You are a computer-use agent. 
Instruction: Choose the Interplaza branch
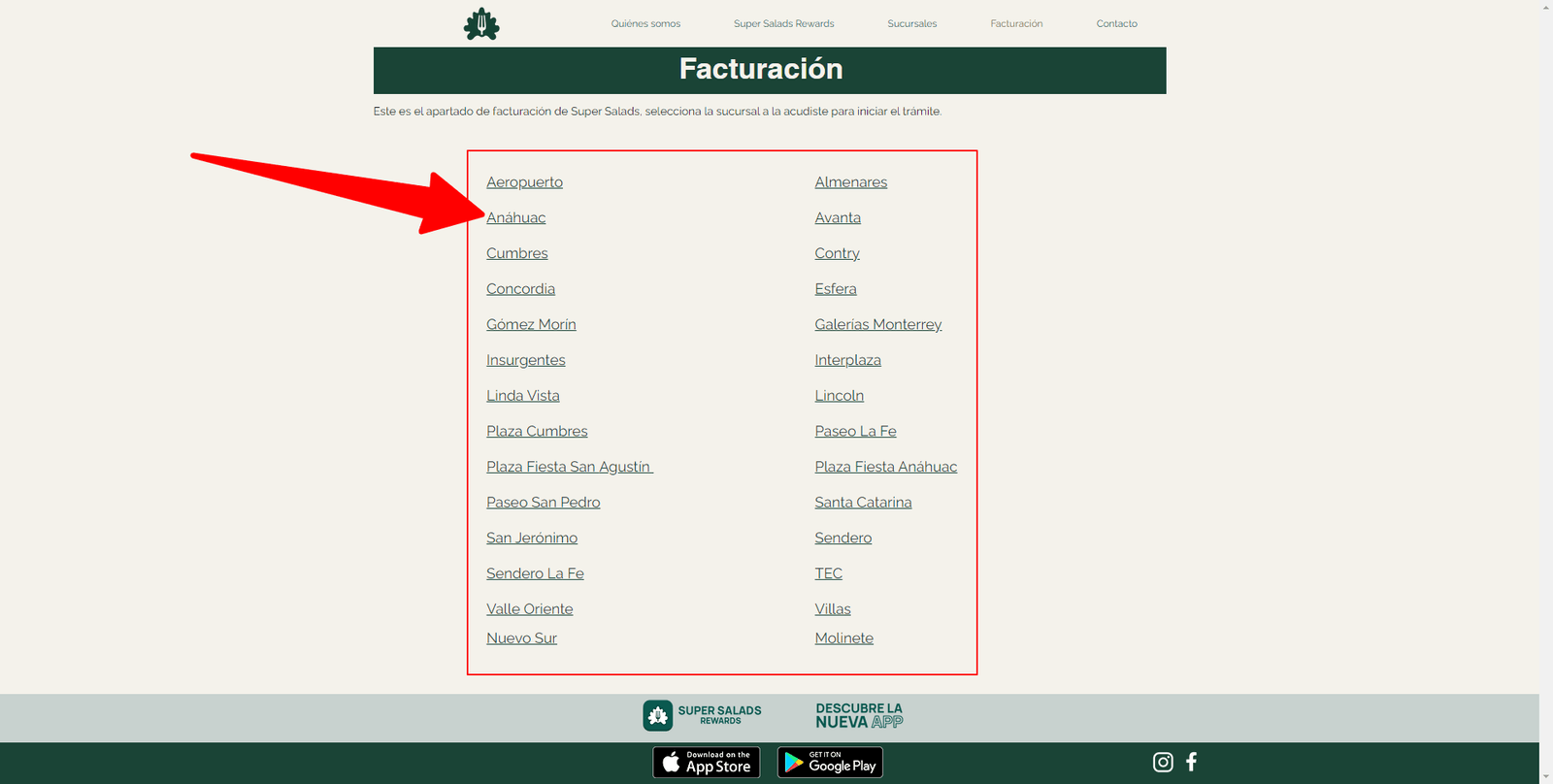point(847,360)
